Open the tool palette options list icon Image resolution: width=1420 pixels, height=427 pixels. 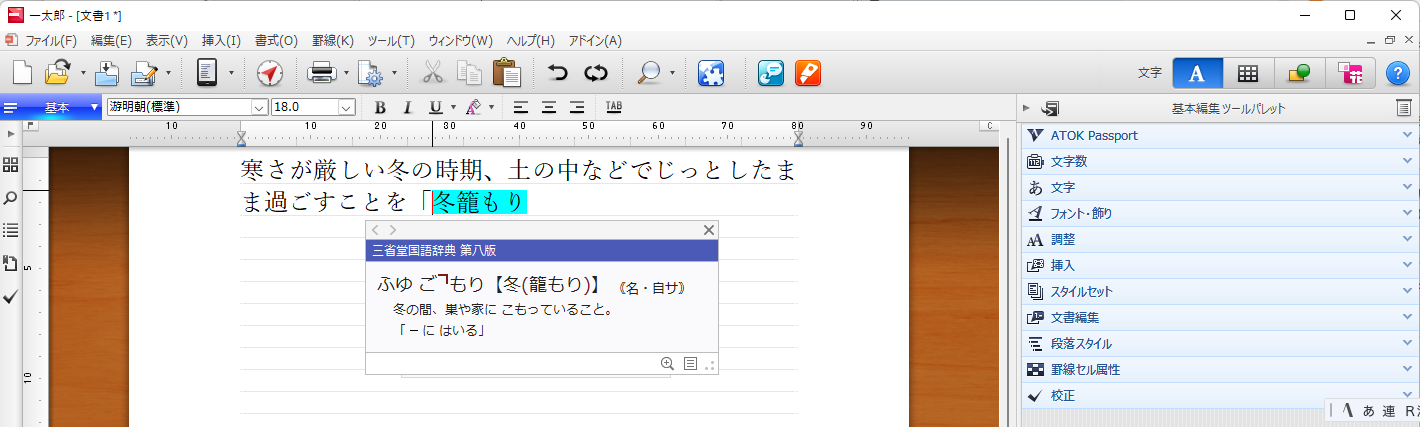pyautogui.click(x=1403, y=108)
